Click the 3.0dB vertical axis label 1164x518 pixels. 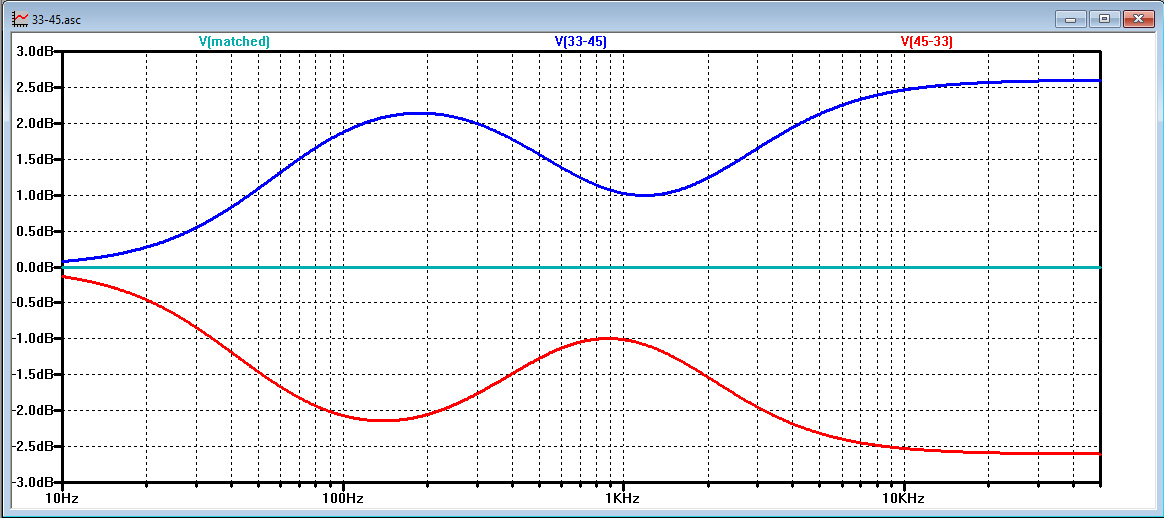[x=34, y=52]
